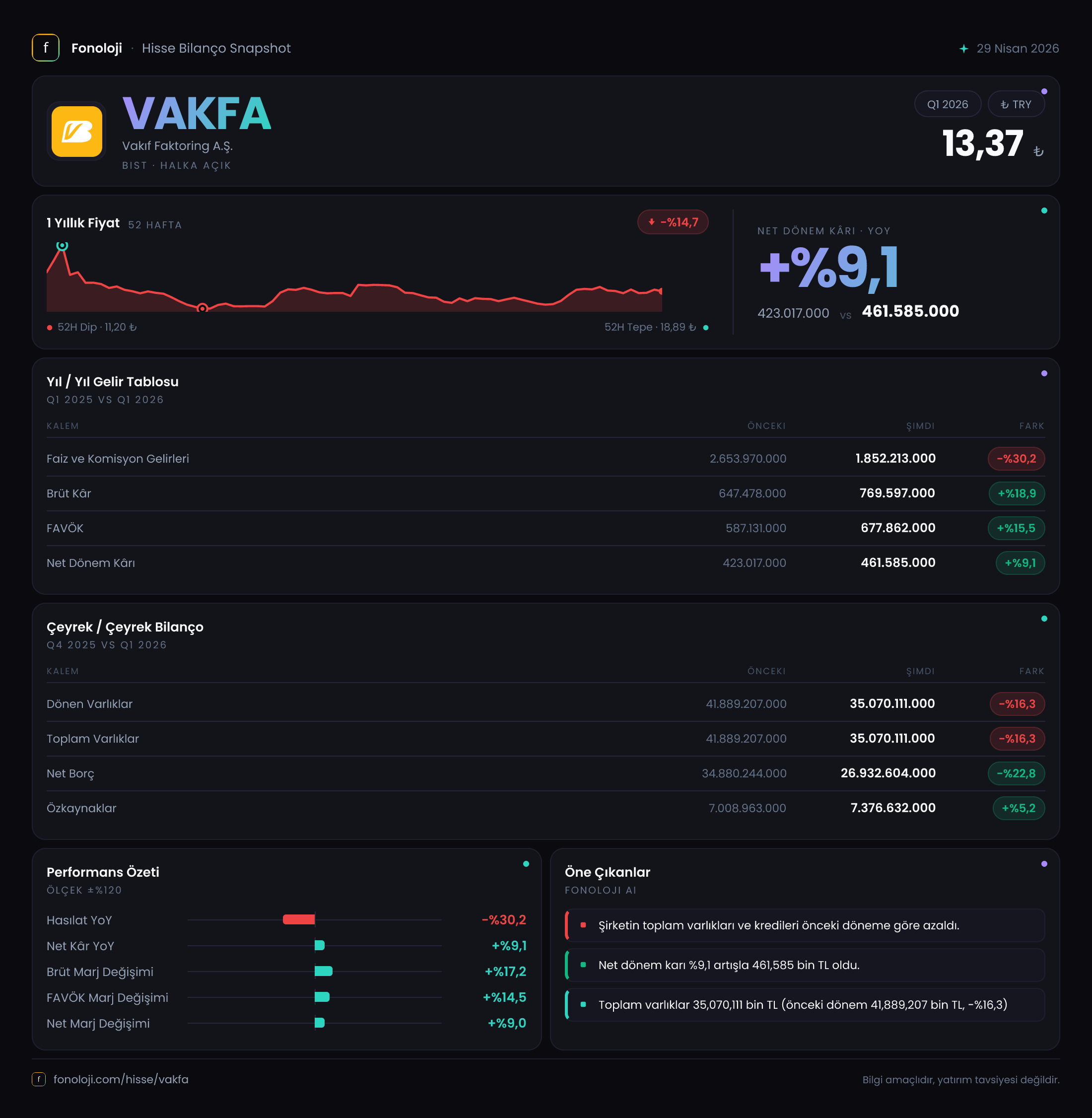The width and height of the screenshot is (1092, 1118).
Task: Click the yellow Vakıf Faktoring company logo
Action: 77,132
